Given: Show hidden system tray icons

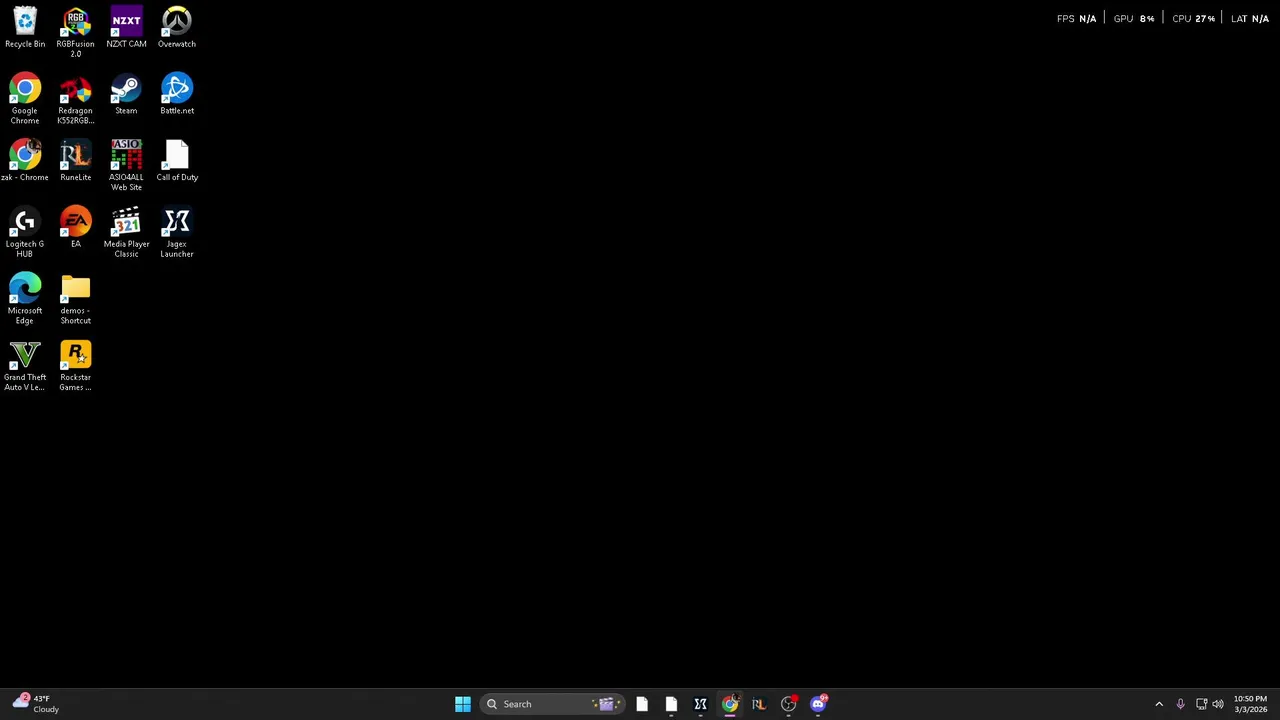Looking at the screenshot, I should pyautogui.click(x=1159, y=704).
